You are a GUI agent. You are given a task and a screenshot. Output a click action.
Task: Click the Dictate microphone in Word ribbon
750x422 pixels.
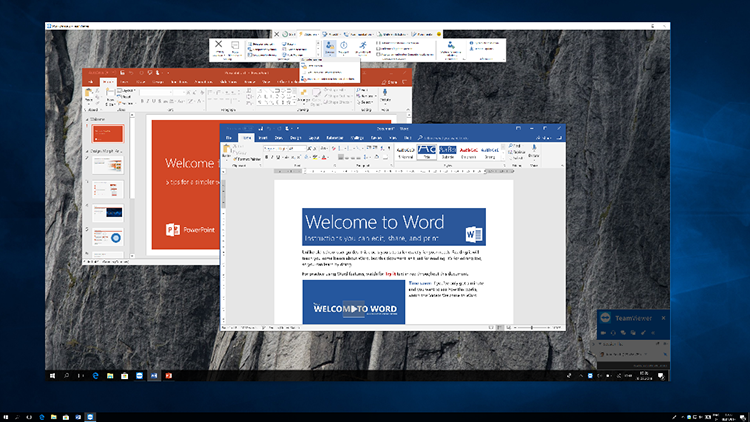click(x=533, y=151)
